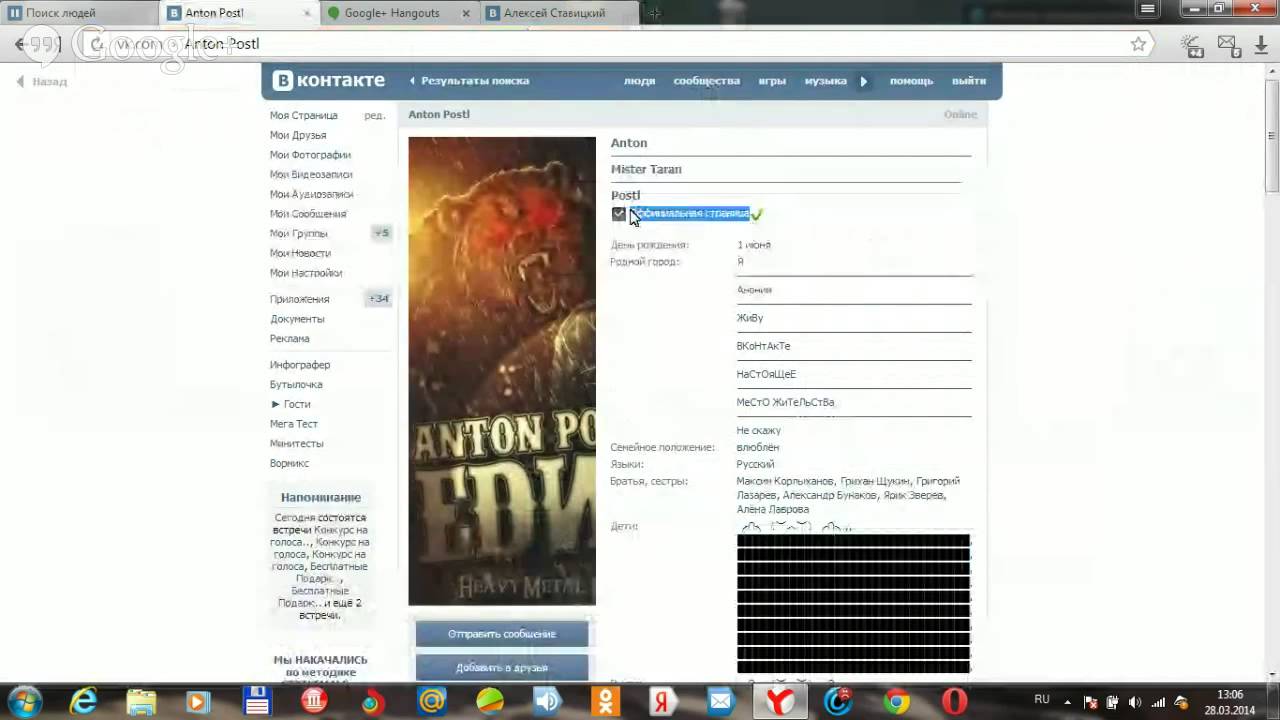
Task: Open Приложения in sidebar
Action: [299, 299]
